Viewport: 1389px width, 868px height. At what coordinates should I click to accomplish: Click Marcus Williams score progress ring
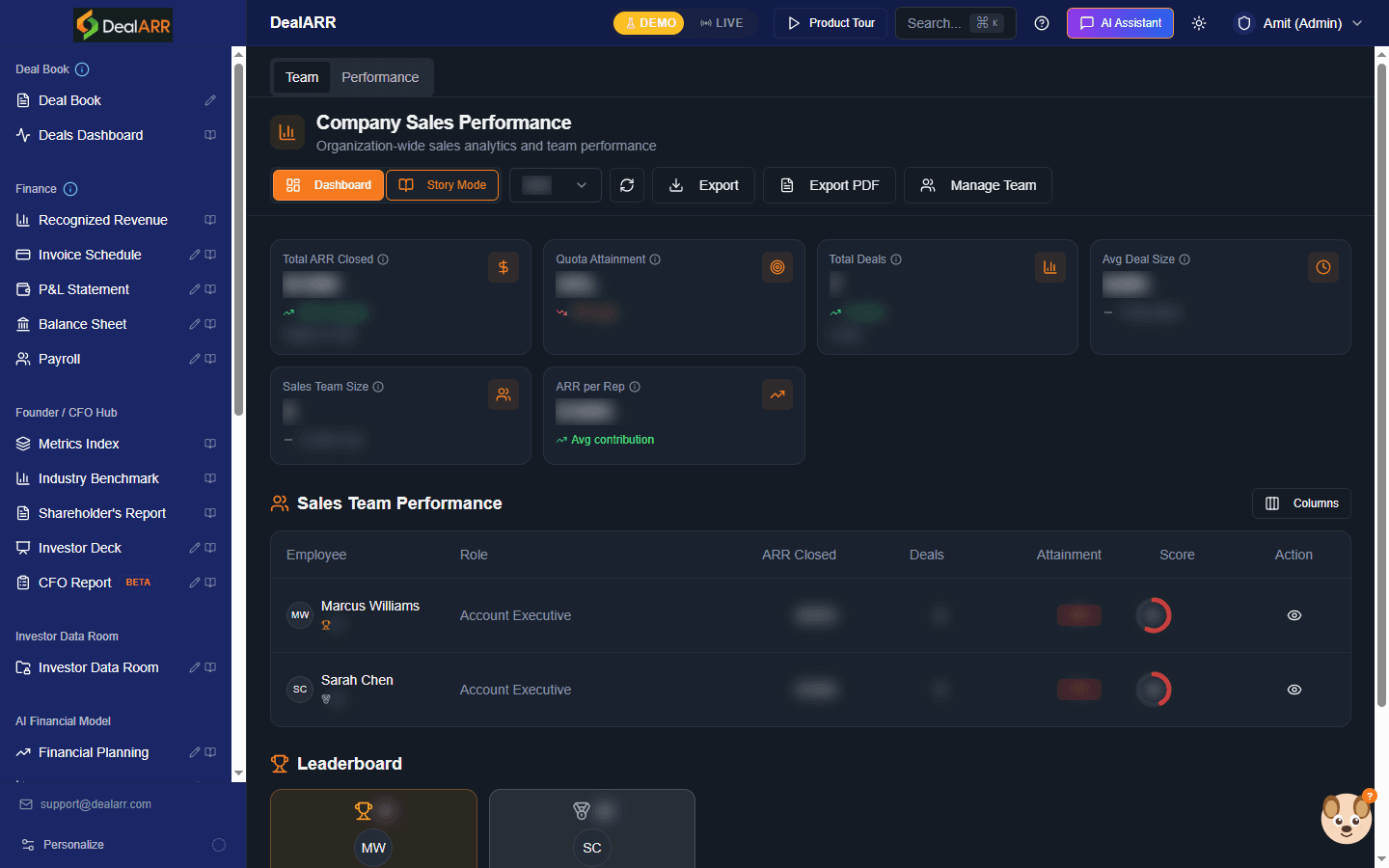point(1153,615)
